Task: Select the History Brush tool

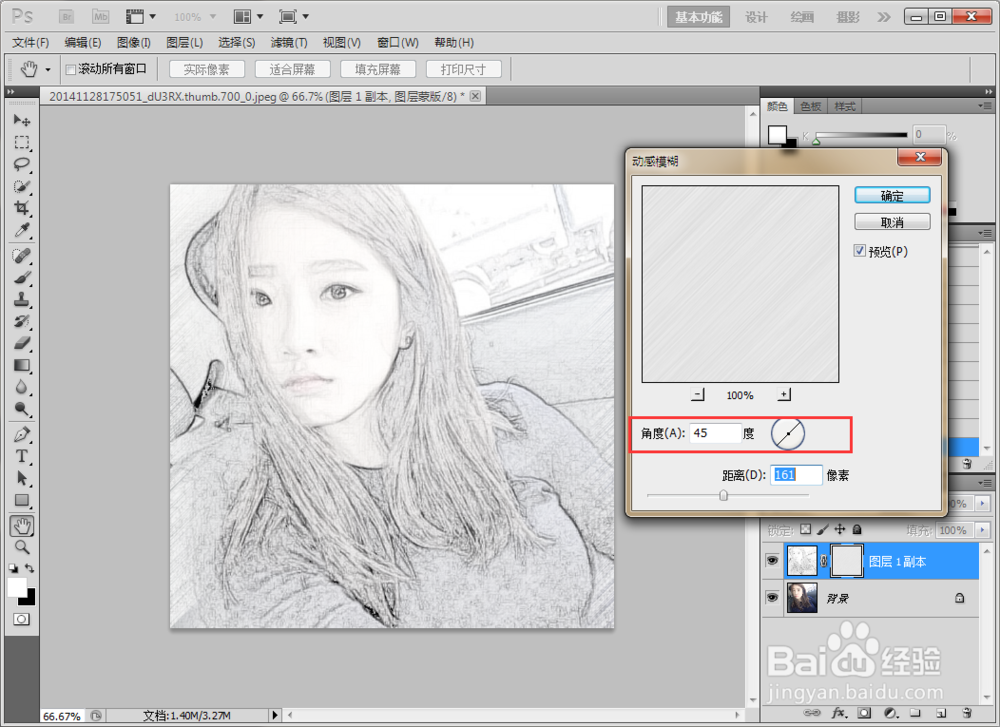Action: coord(22,322)
